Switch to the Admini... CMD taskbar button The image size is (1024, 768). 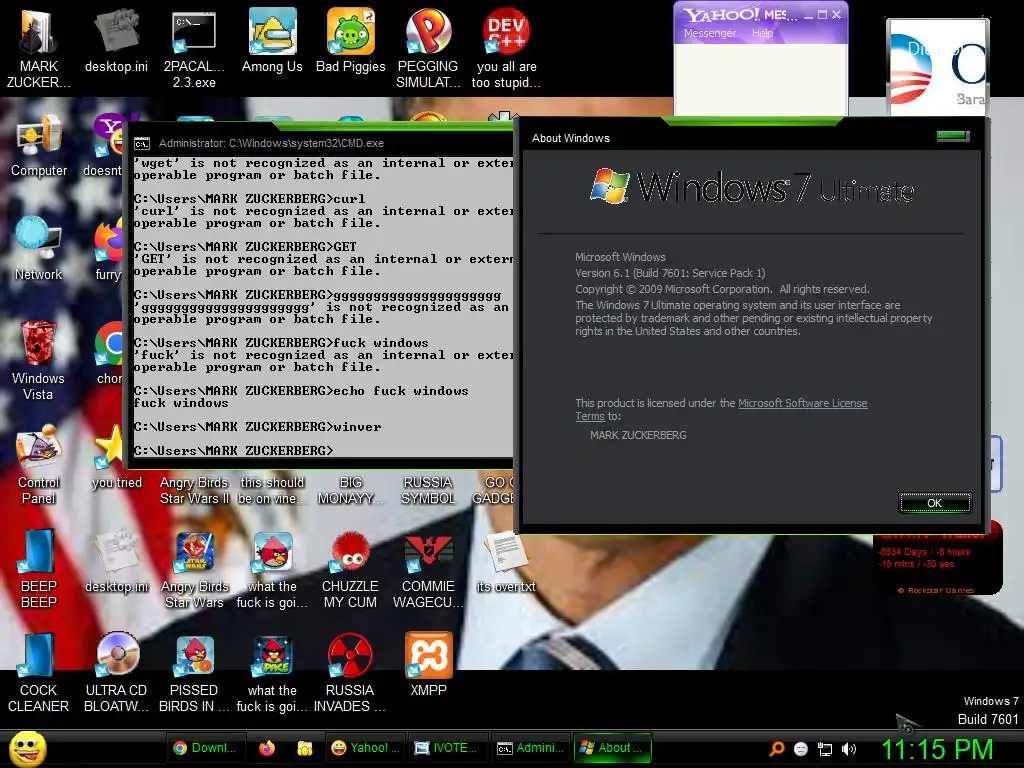530,748
